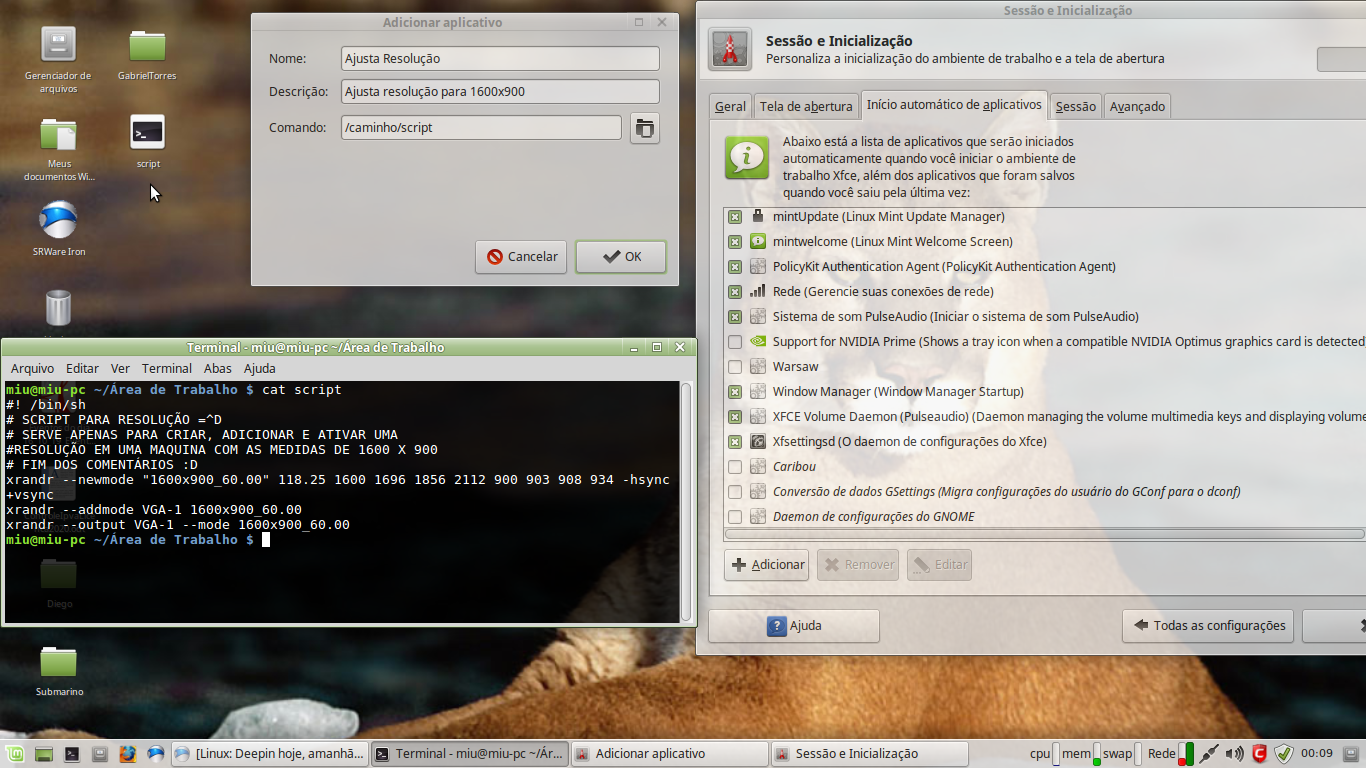This screenshot has height=768, width=1366.
Task: Open the GabrielTorres folder on desktop
Action: pyautogui.click(x=147, y=45)
